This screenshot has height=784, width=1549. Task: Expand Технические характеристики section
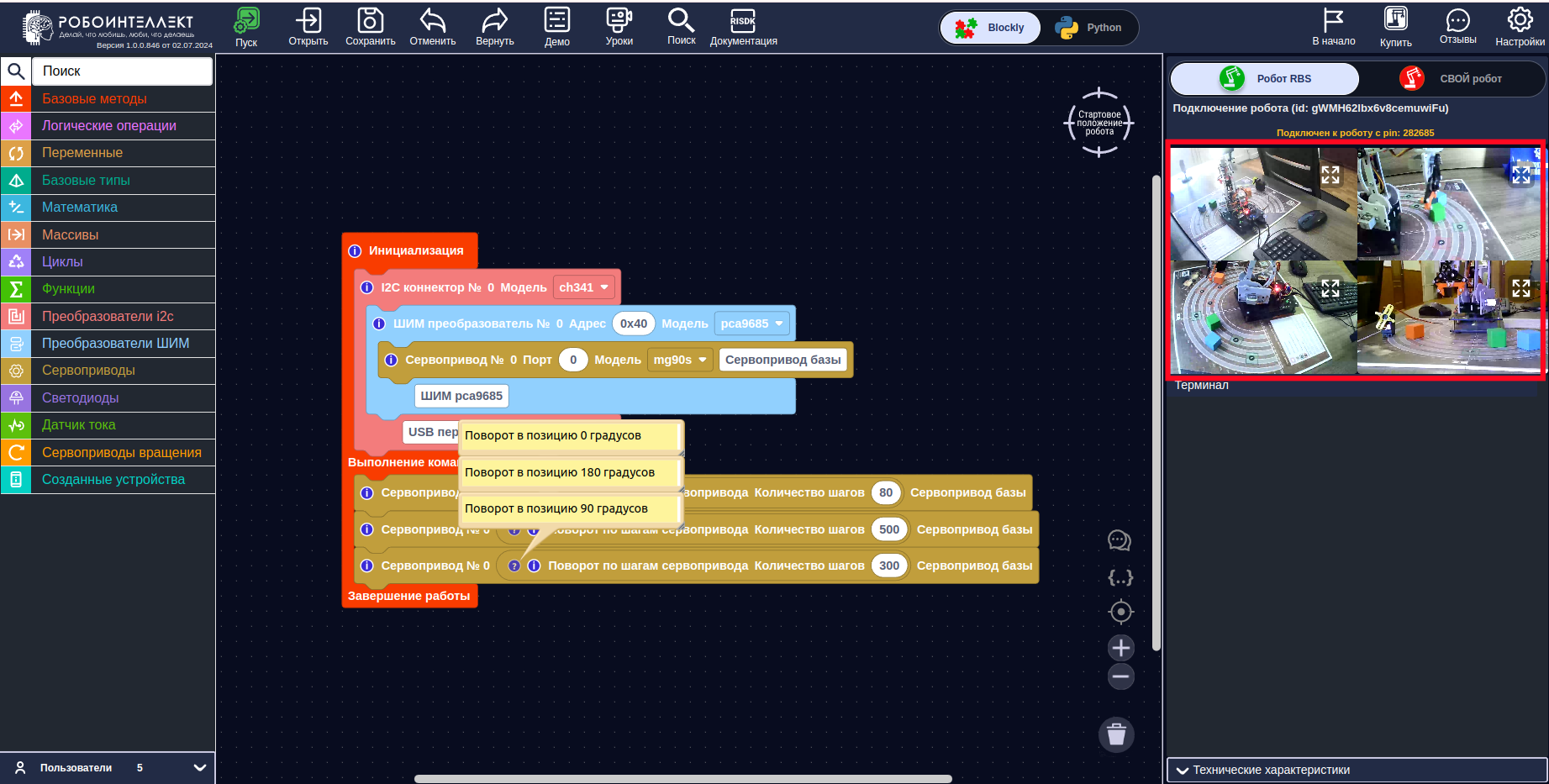pos(1357,770)
